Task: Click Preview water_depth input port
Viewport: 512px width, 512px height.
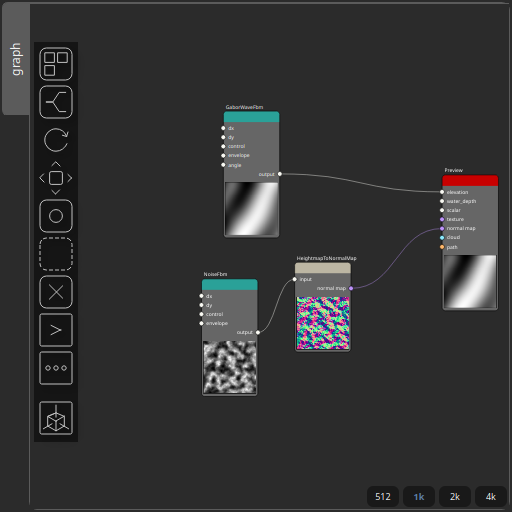Action: pos(442,201)
